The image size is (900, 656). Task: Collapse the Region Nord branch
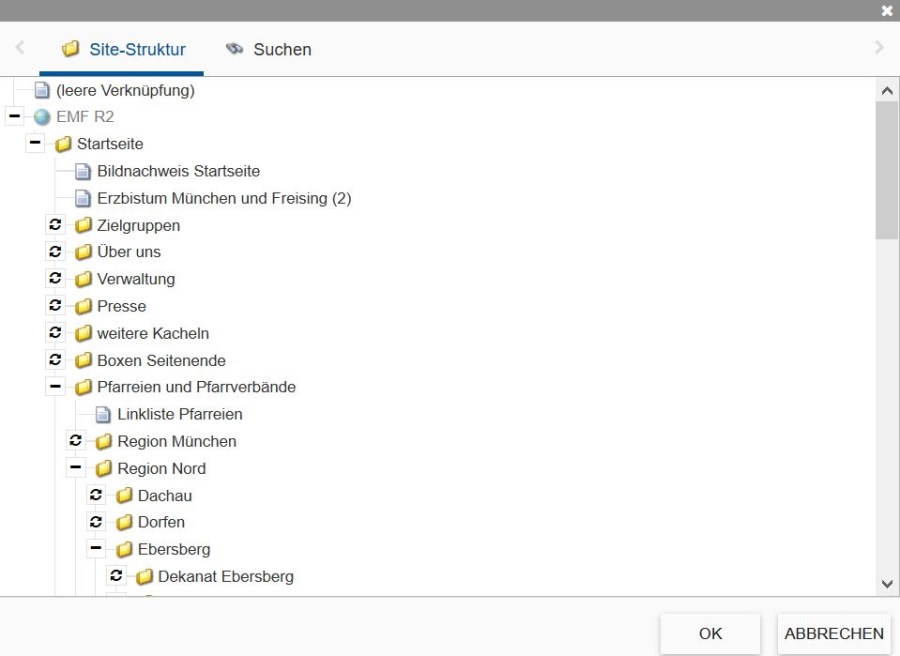pyautogui.click(x=76, y=468)
